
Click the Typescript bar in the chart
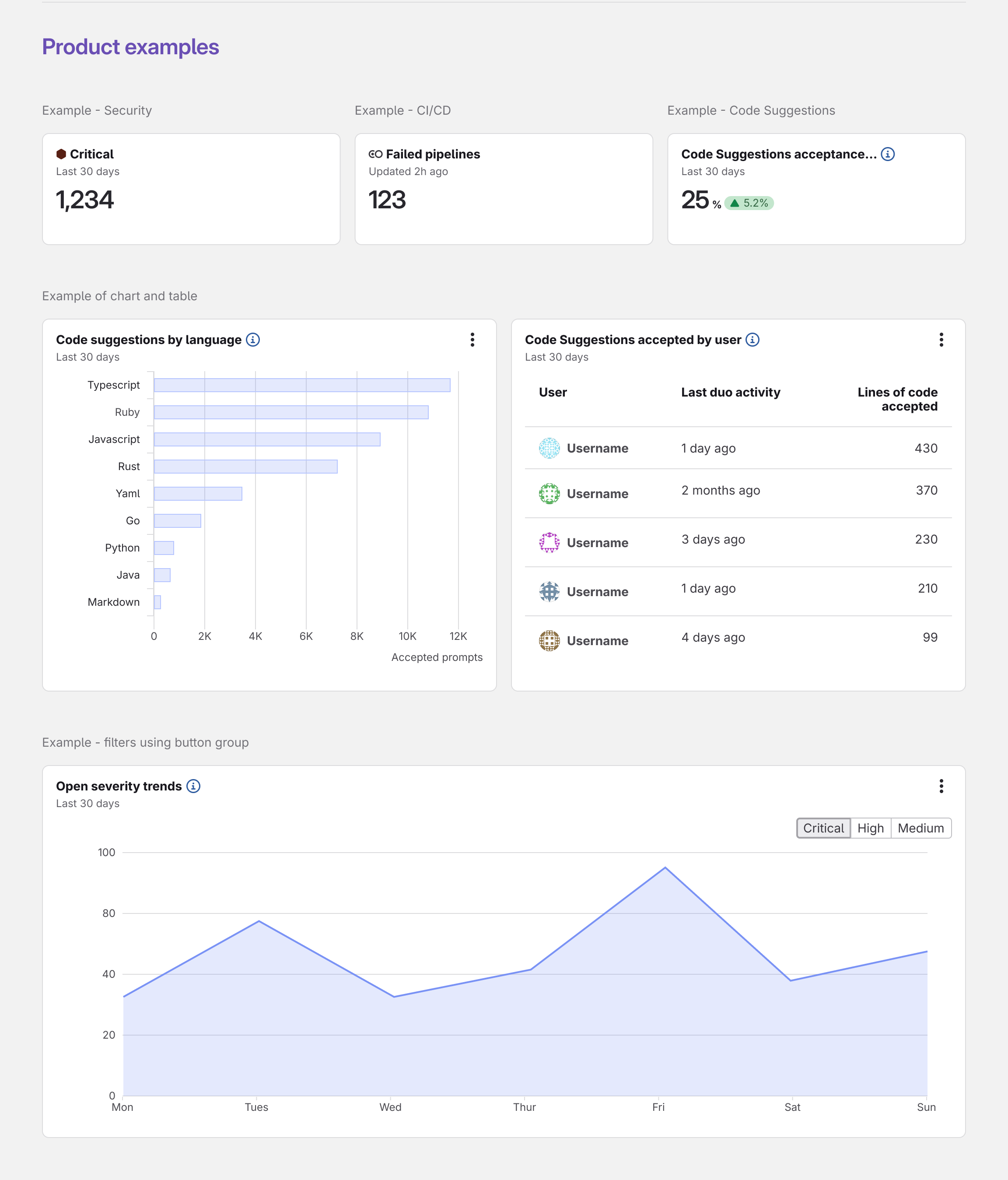pyautogui.click(x=302, y=385)
